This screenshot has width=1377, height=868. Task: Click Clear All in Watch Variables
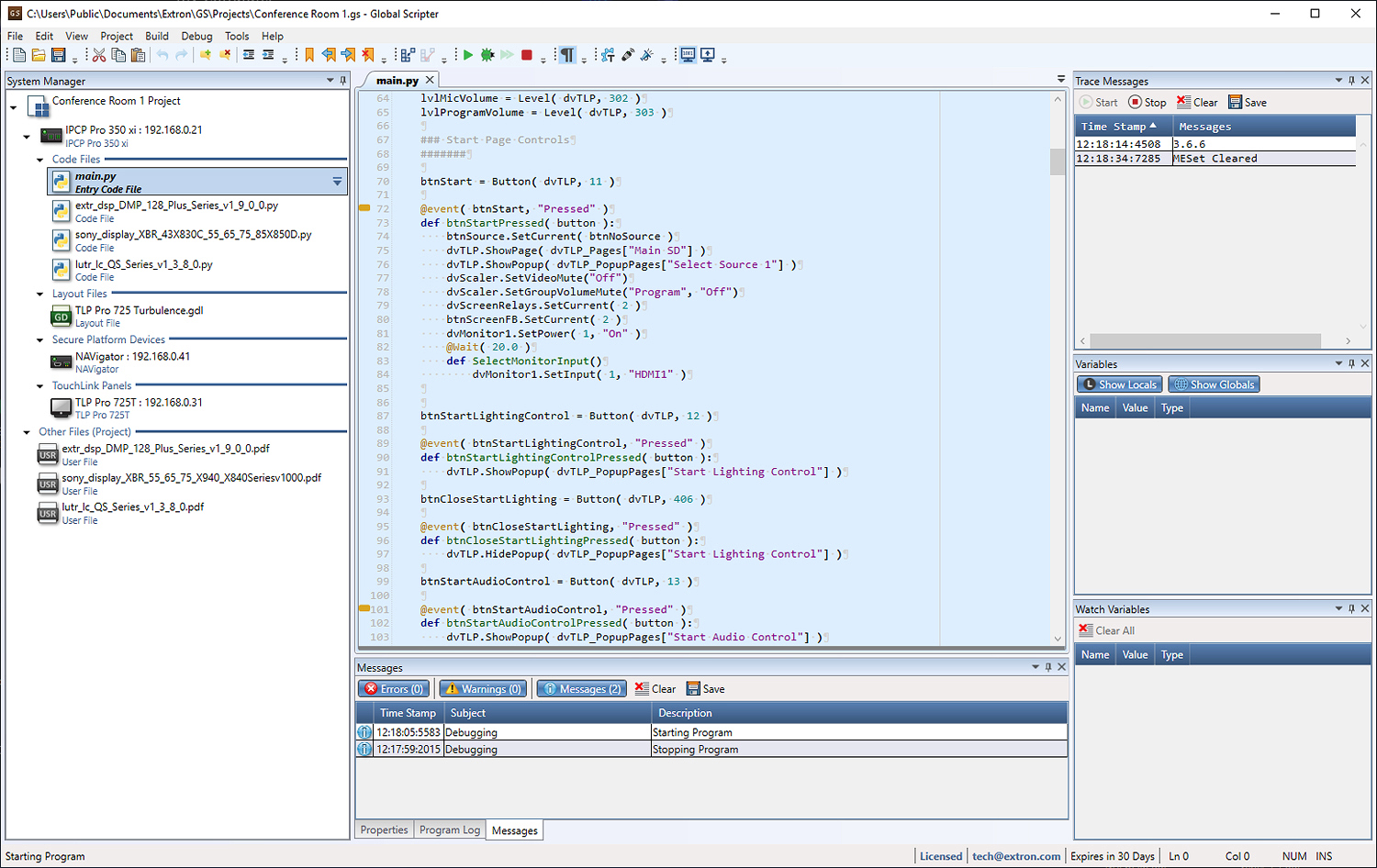tap(1107, 631)
